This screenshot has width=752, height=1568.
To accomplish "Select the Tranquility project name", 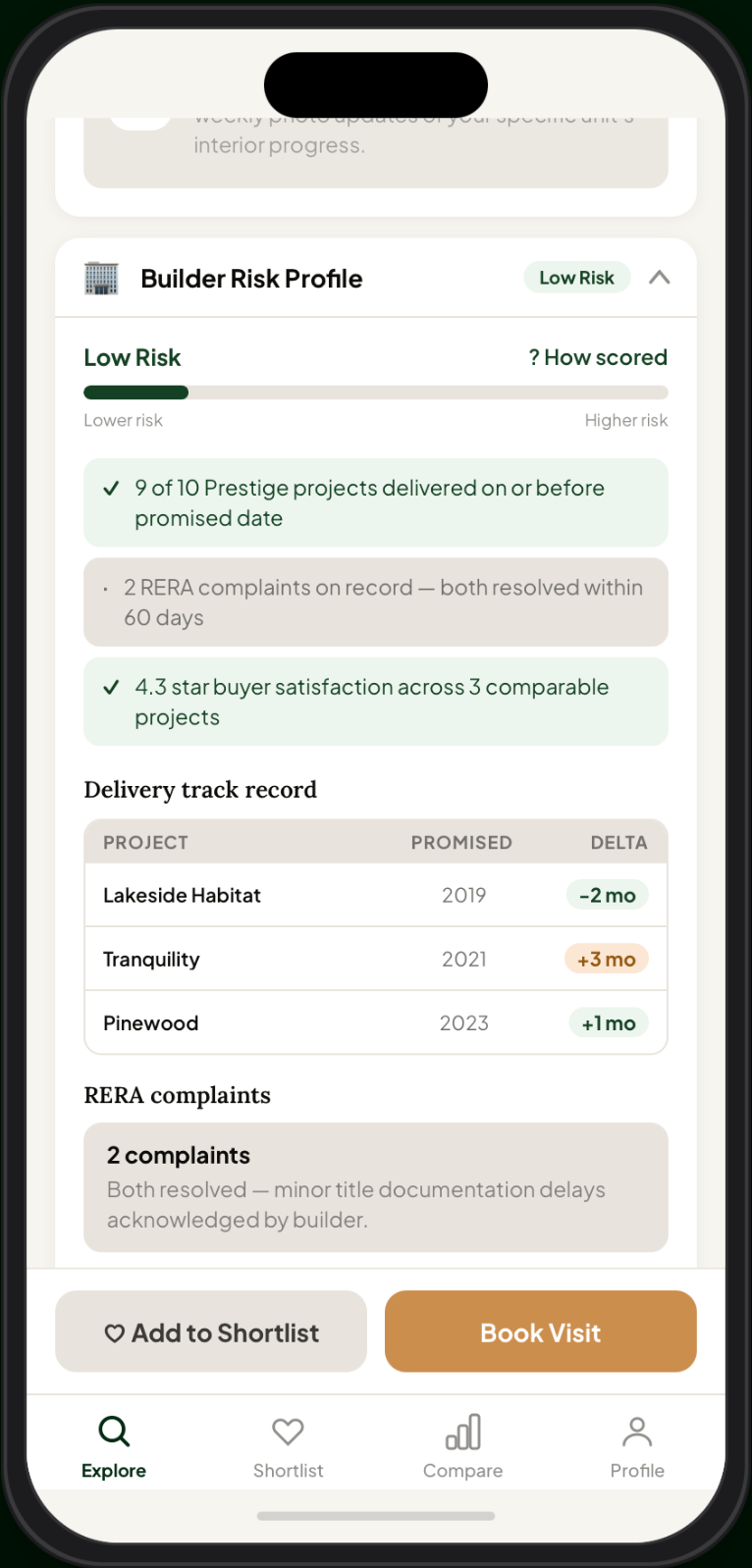I will (151, 960).
